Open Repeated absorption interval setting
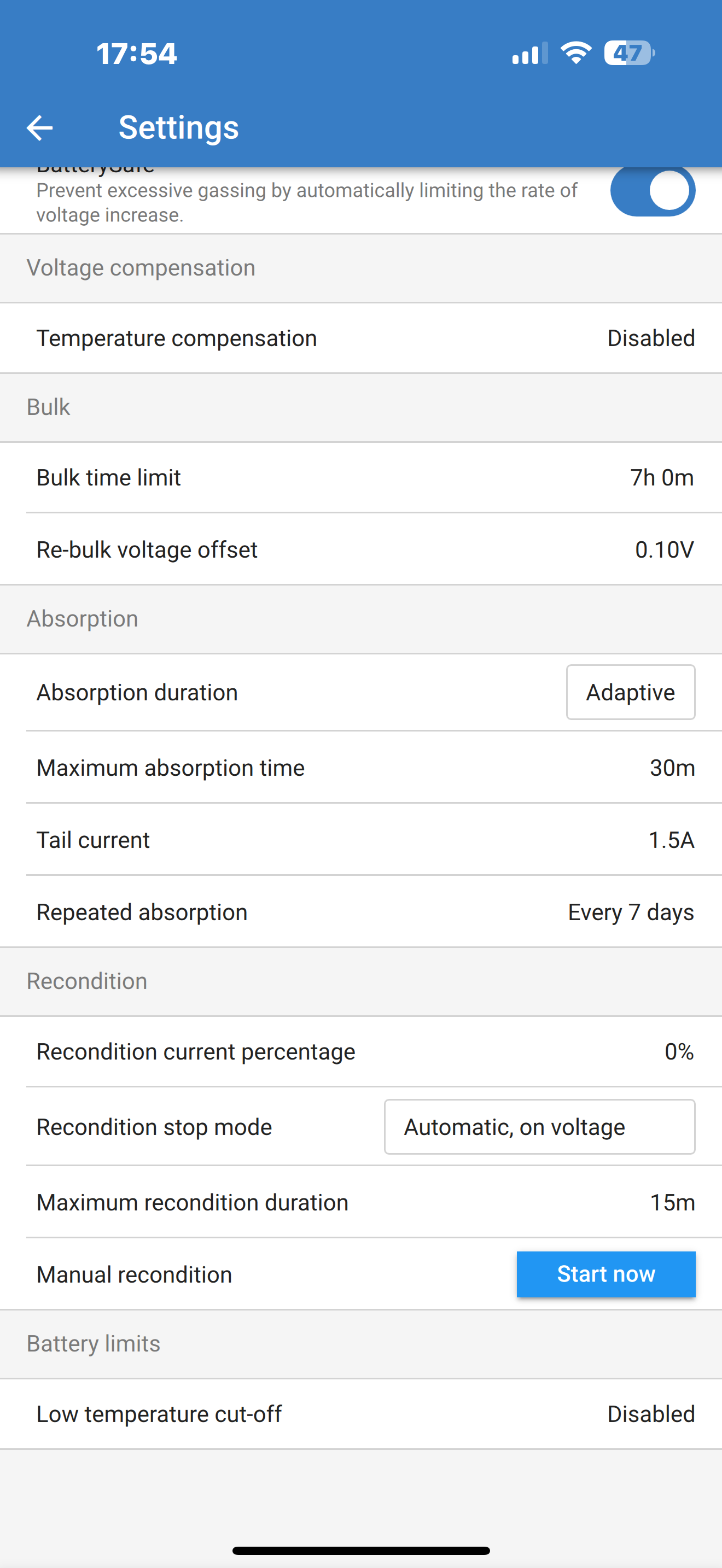Image resolution: width=722 pixels, height=1568 pixels. 361,912
